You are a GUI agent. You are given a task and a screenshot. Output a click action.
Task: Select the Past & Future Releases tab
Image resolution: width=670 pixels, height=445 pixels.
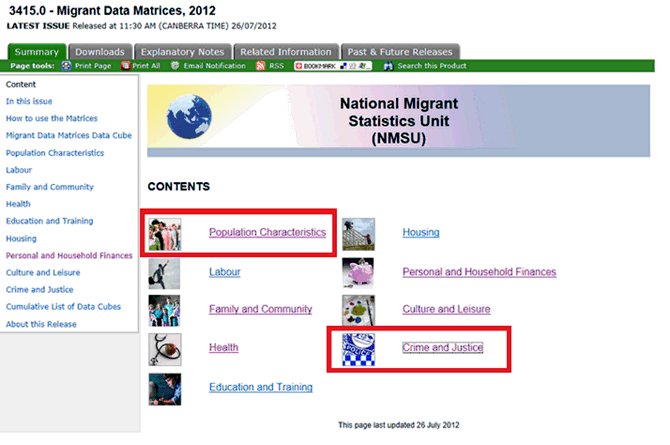[x=399, y=52]
